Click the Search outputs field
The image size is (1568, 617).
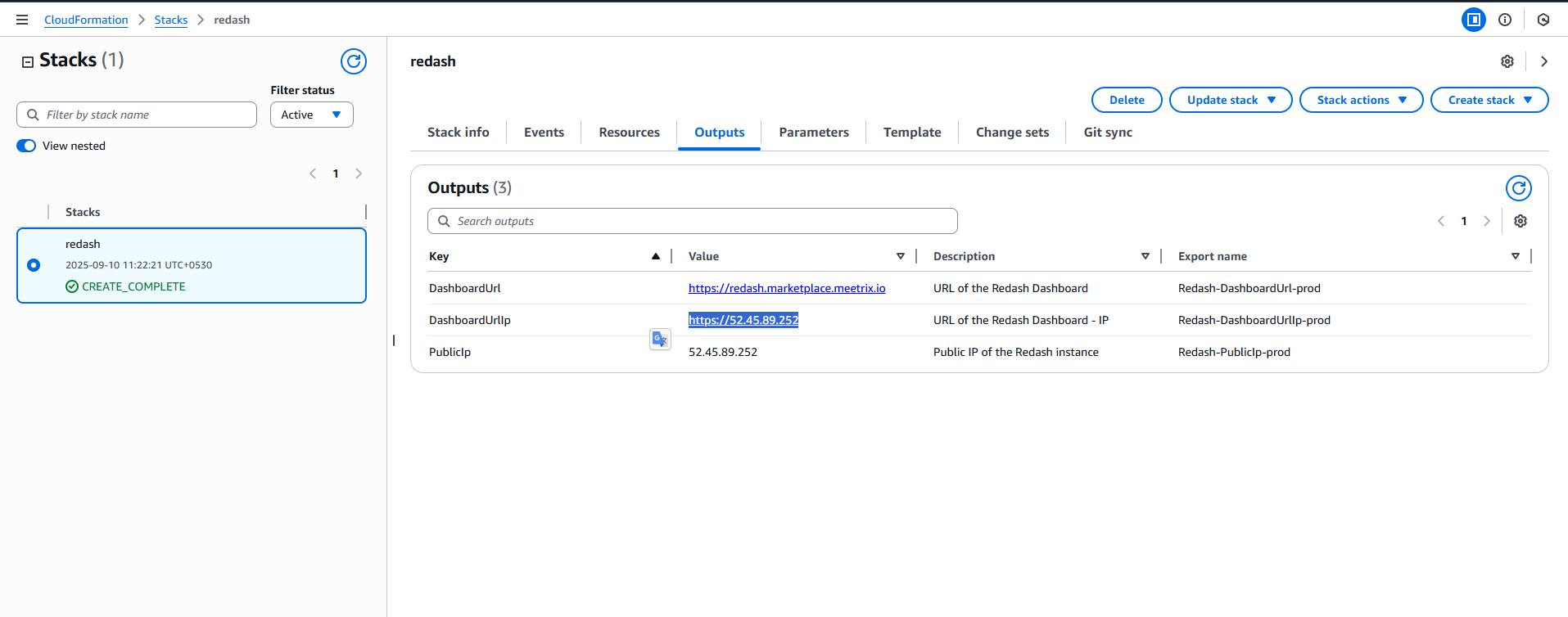(x=693, y=221)
